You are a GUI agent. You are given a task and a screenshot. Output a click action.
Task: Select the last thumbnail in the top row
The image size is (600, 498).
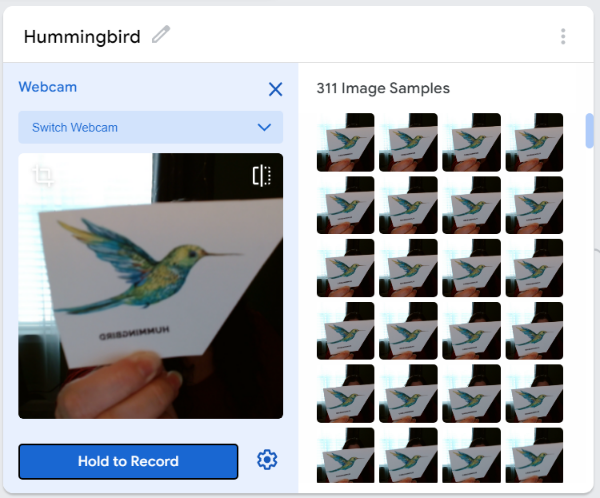534,142
